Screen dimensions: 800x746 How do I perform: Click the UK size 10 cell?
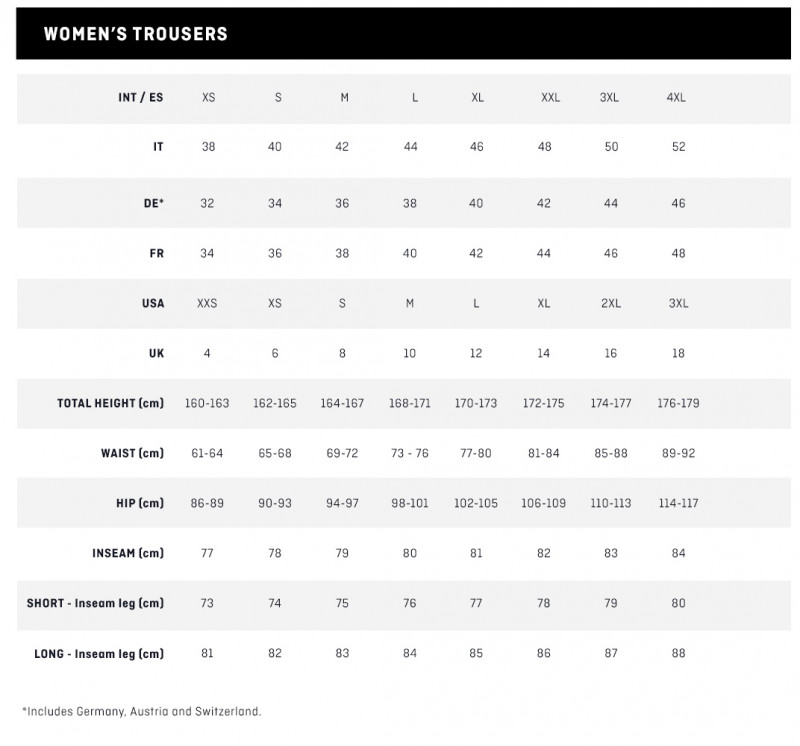(x=409, y=353)
